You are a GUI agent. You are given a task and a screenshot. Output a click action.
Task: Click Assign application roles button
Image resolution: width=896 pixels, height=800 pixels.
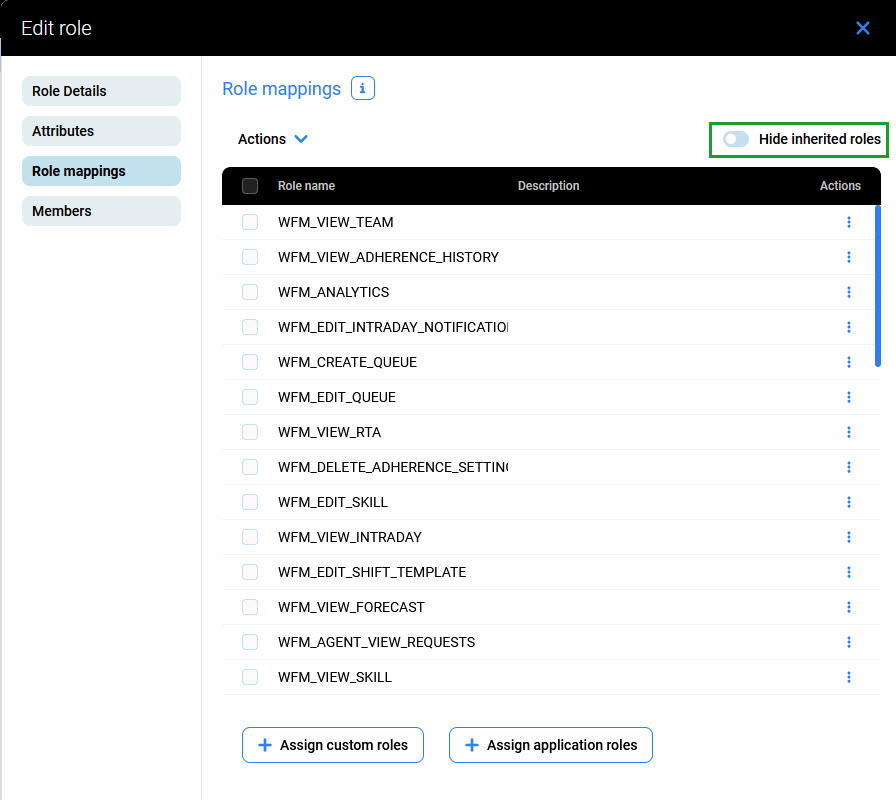[x=550, y=745]
